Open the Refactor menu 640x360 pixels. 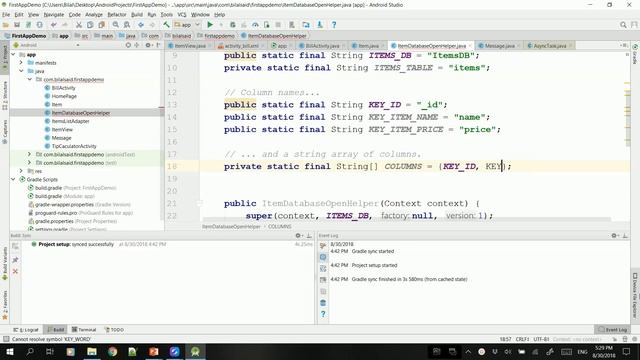click(x=117, y=14)
